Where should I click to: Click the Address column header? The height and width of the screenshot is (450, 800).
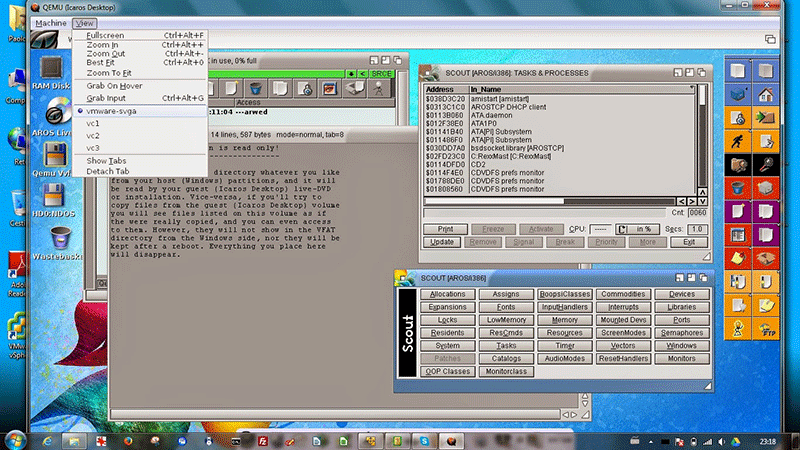pos(446,89)
